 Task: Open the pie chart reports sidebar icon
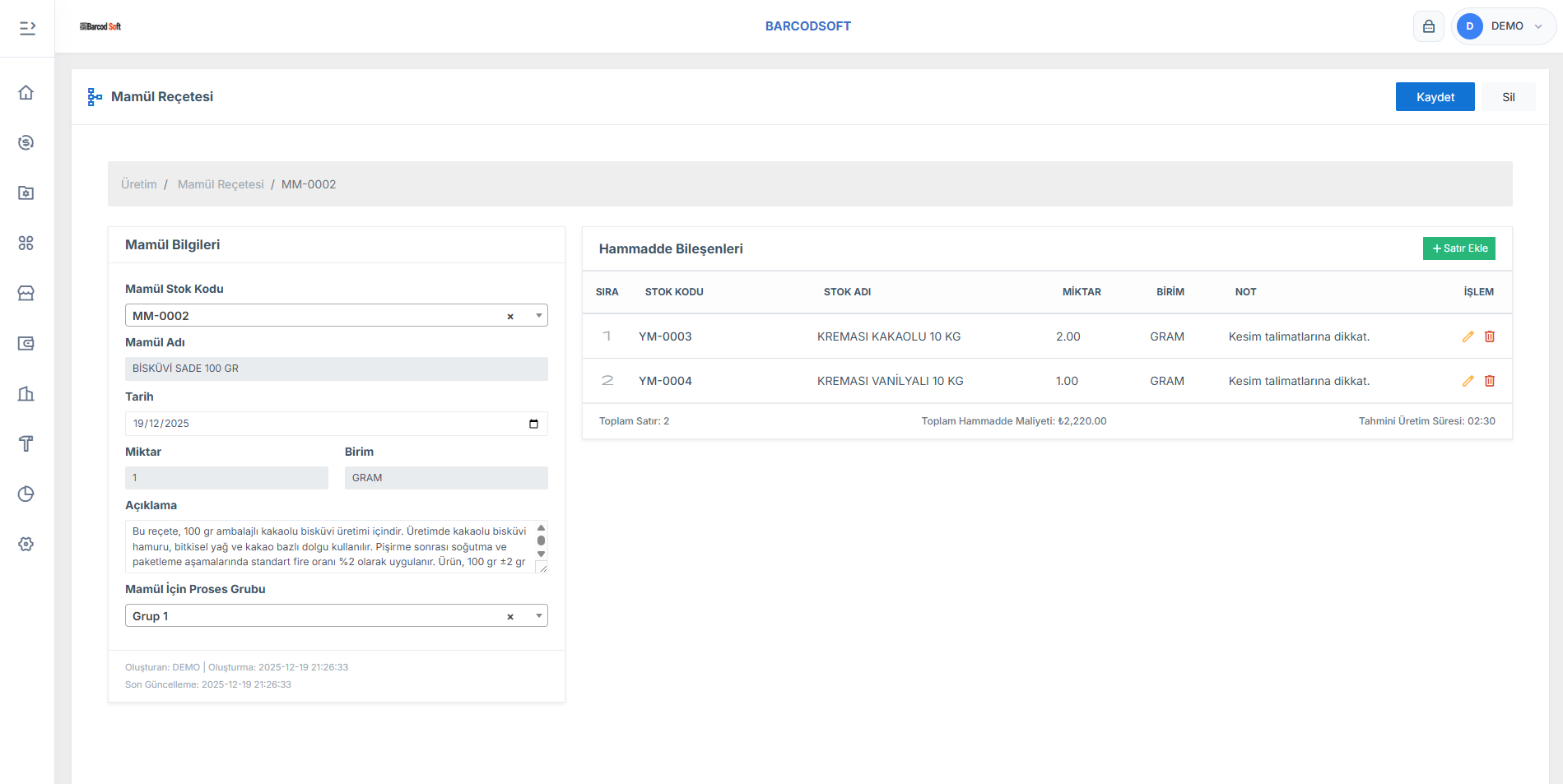(x=26, y=494)
